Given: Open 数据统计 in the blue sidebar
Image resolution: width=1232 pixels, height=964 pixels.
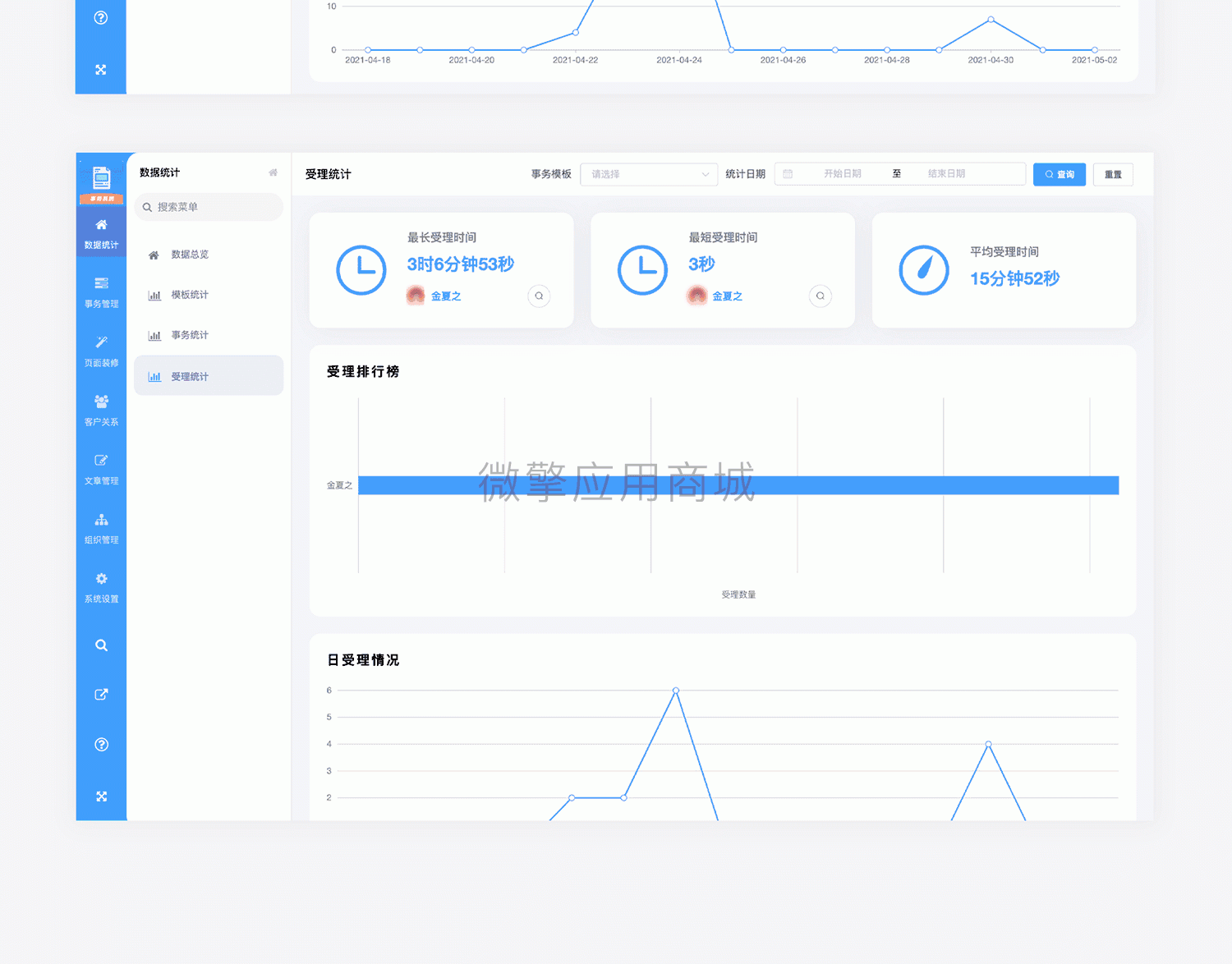Looking at the screenshot, I should click(101, 233).
